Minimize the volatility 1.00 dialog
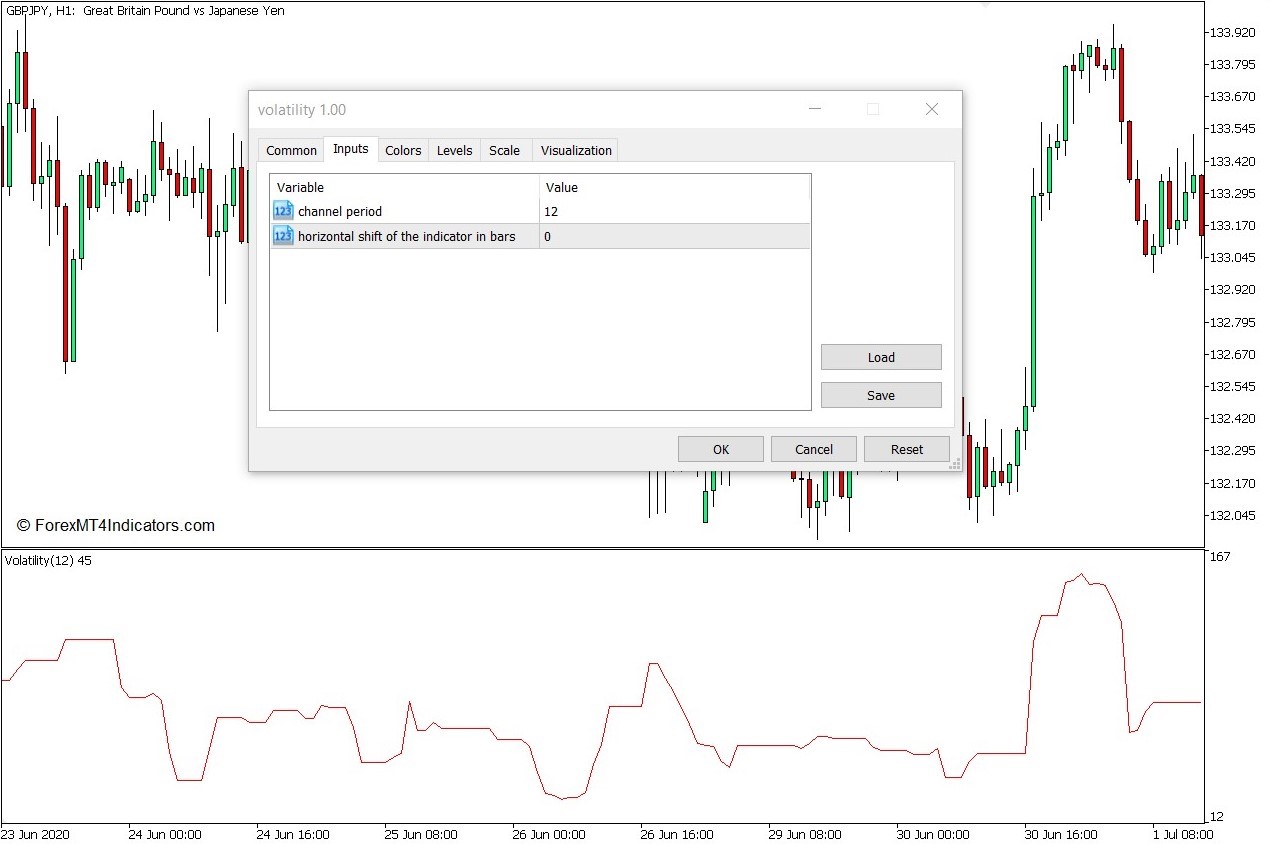The image size is (1270, 844). (x=815, y=109)
